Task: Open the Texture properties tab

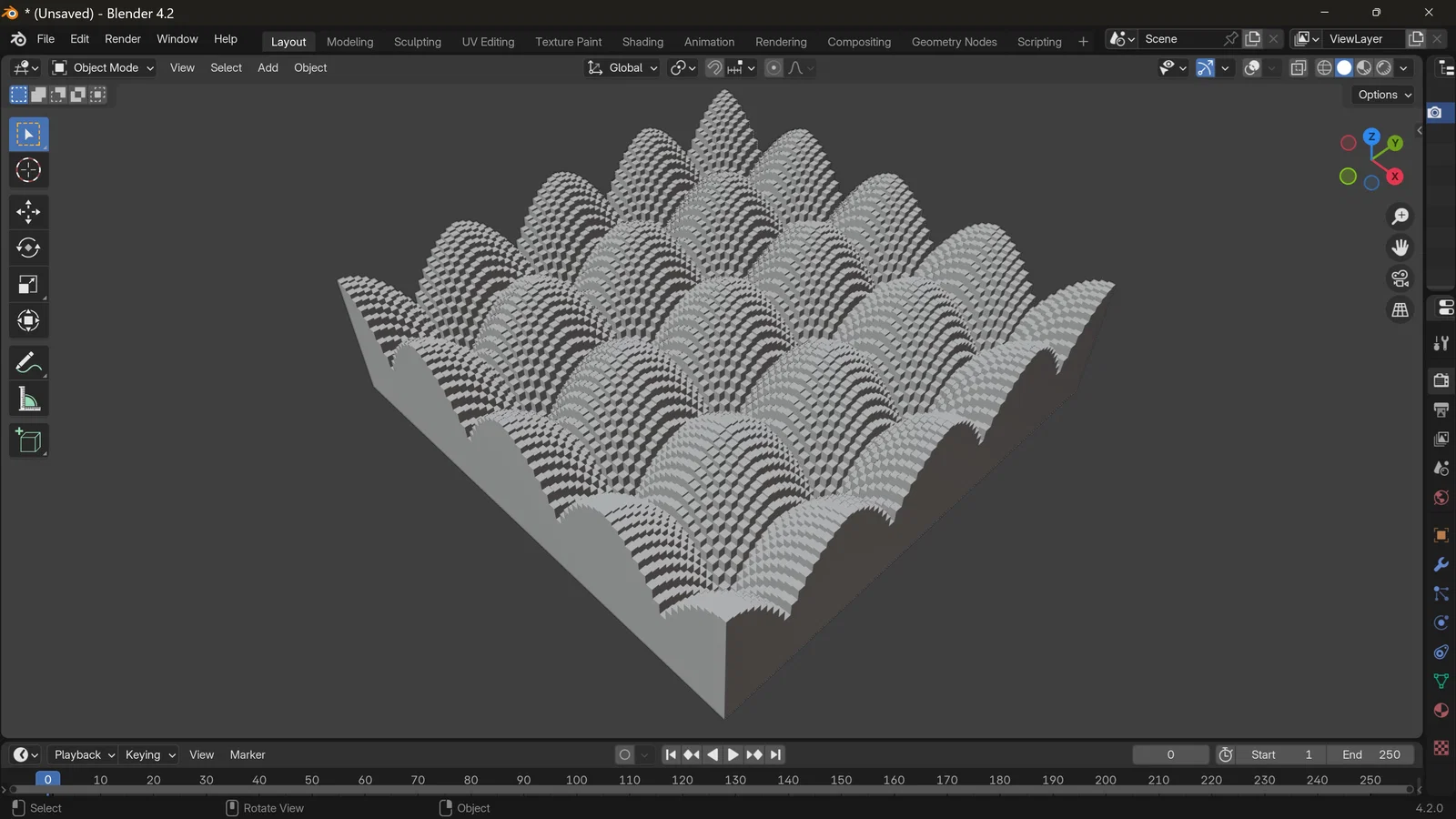Action: 1441,748
